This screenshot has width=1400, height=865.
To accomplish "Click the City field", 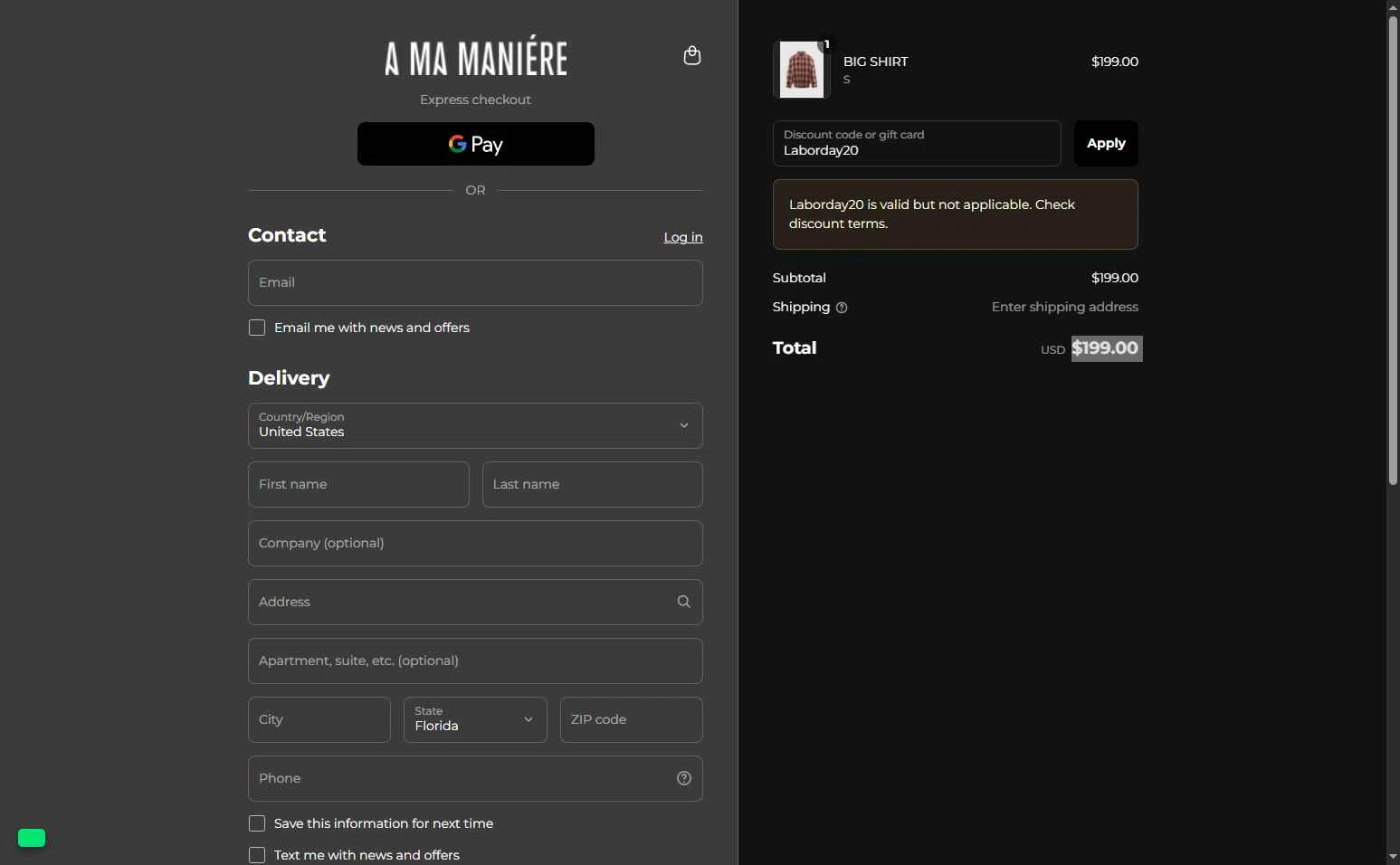I will 319,719.
